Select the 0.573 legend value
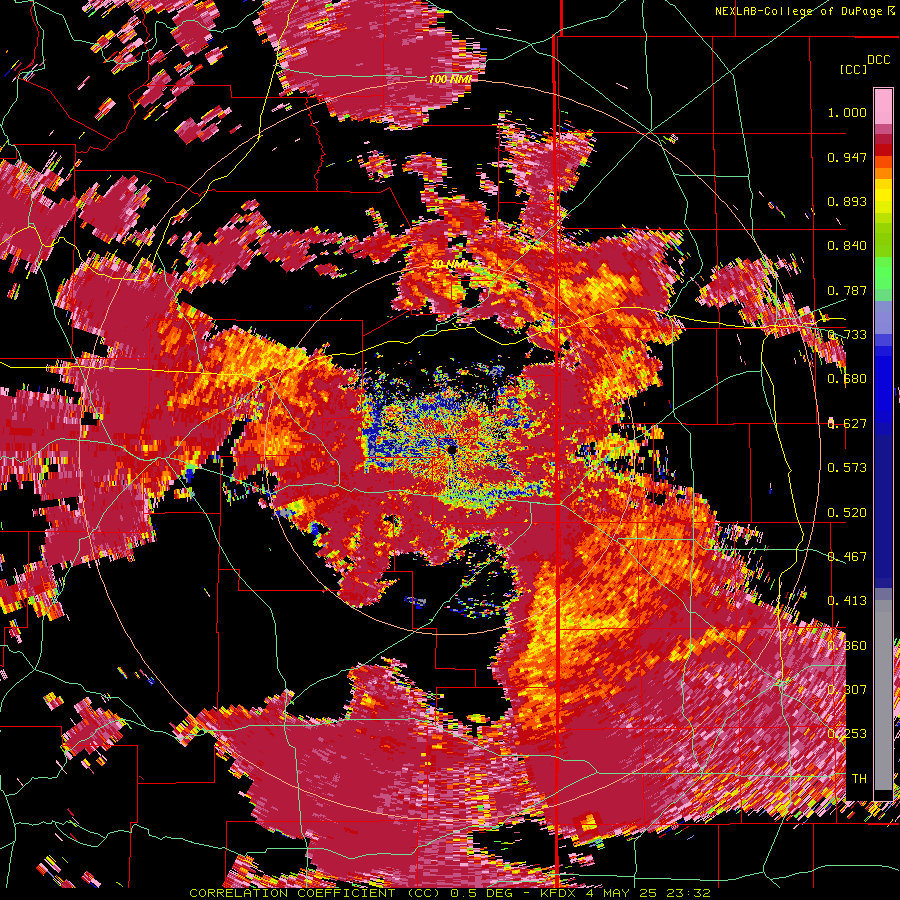Screen dimensions: 900x900 [x=847, y=468]
